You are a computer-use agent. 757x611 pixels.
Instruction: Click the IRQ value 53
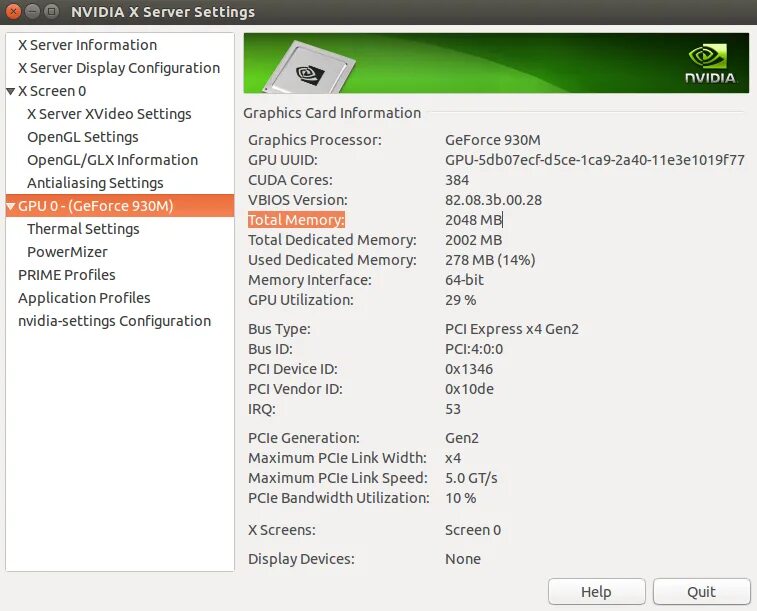(x=453, y=409)
